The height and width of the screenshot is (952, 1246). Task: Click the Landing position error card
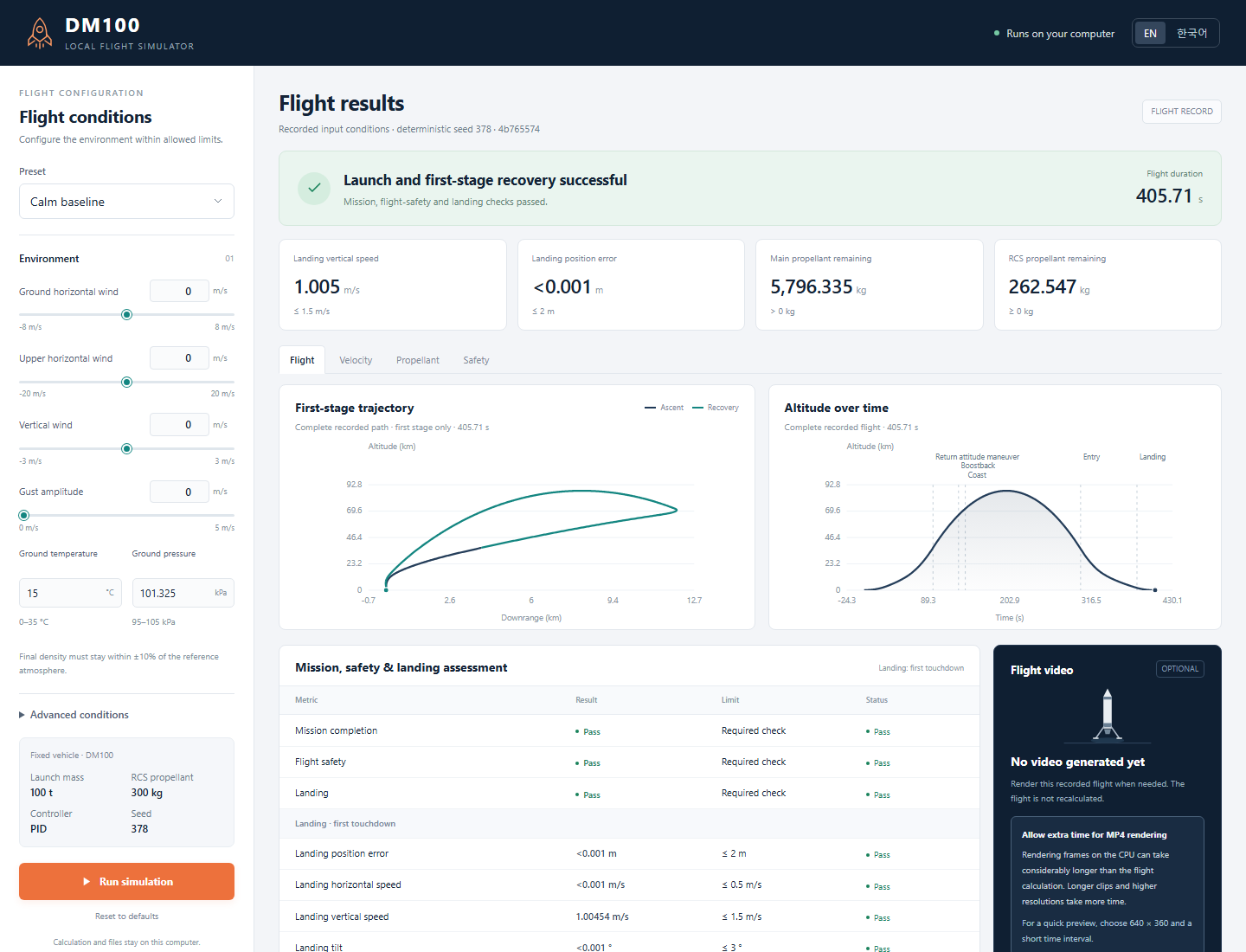coord(631,285)
